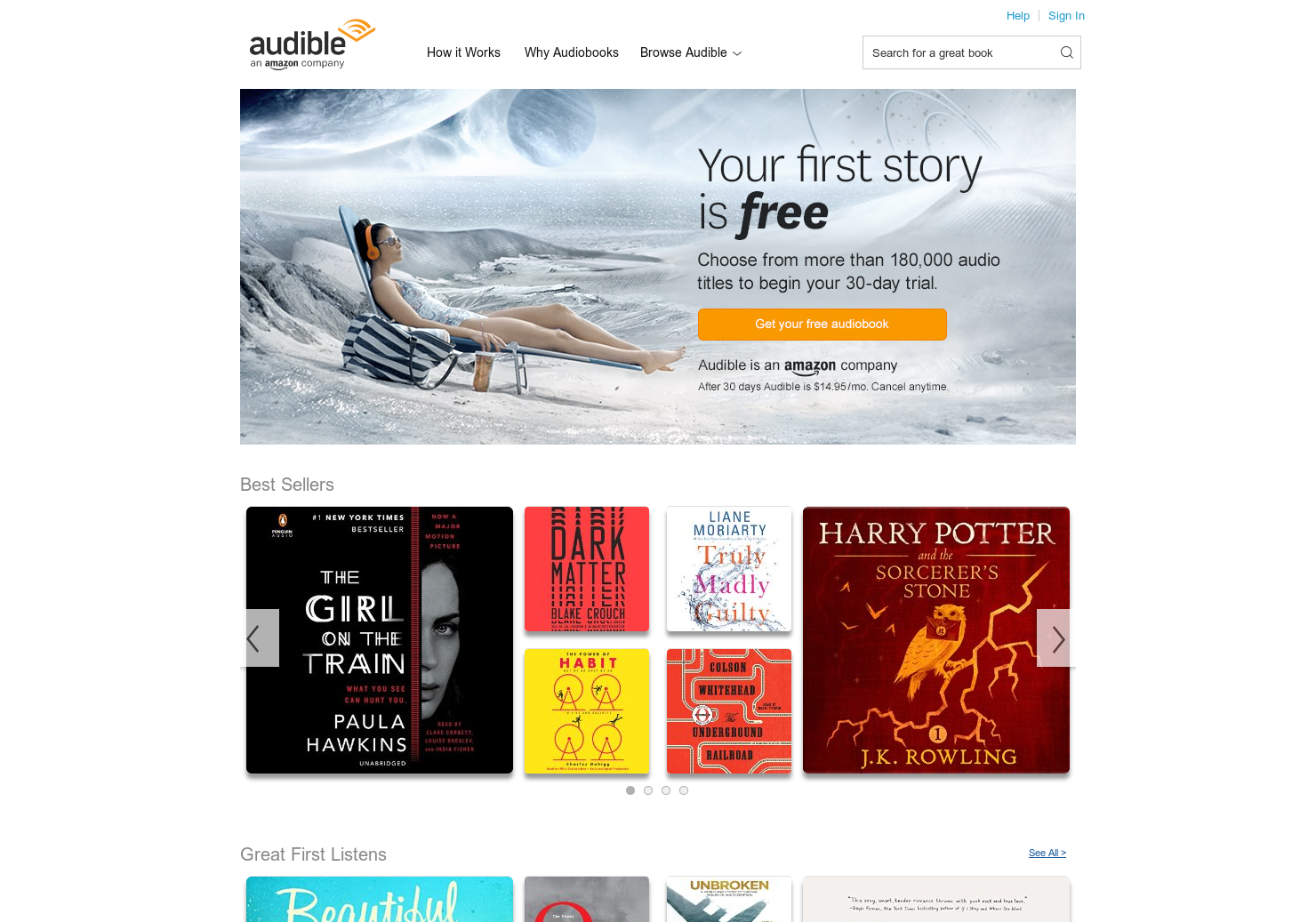Open the Help link

coord(1017,15)
